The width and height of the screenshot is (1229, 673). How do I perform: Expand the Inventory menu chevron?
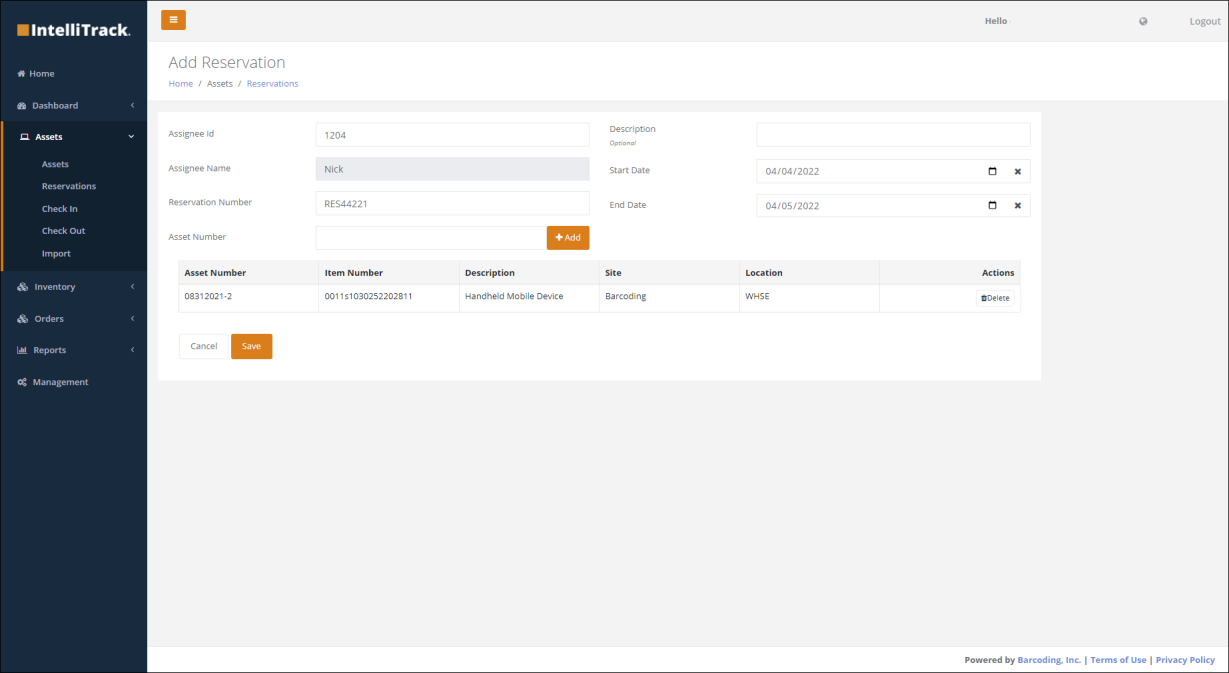[132, 287]
